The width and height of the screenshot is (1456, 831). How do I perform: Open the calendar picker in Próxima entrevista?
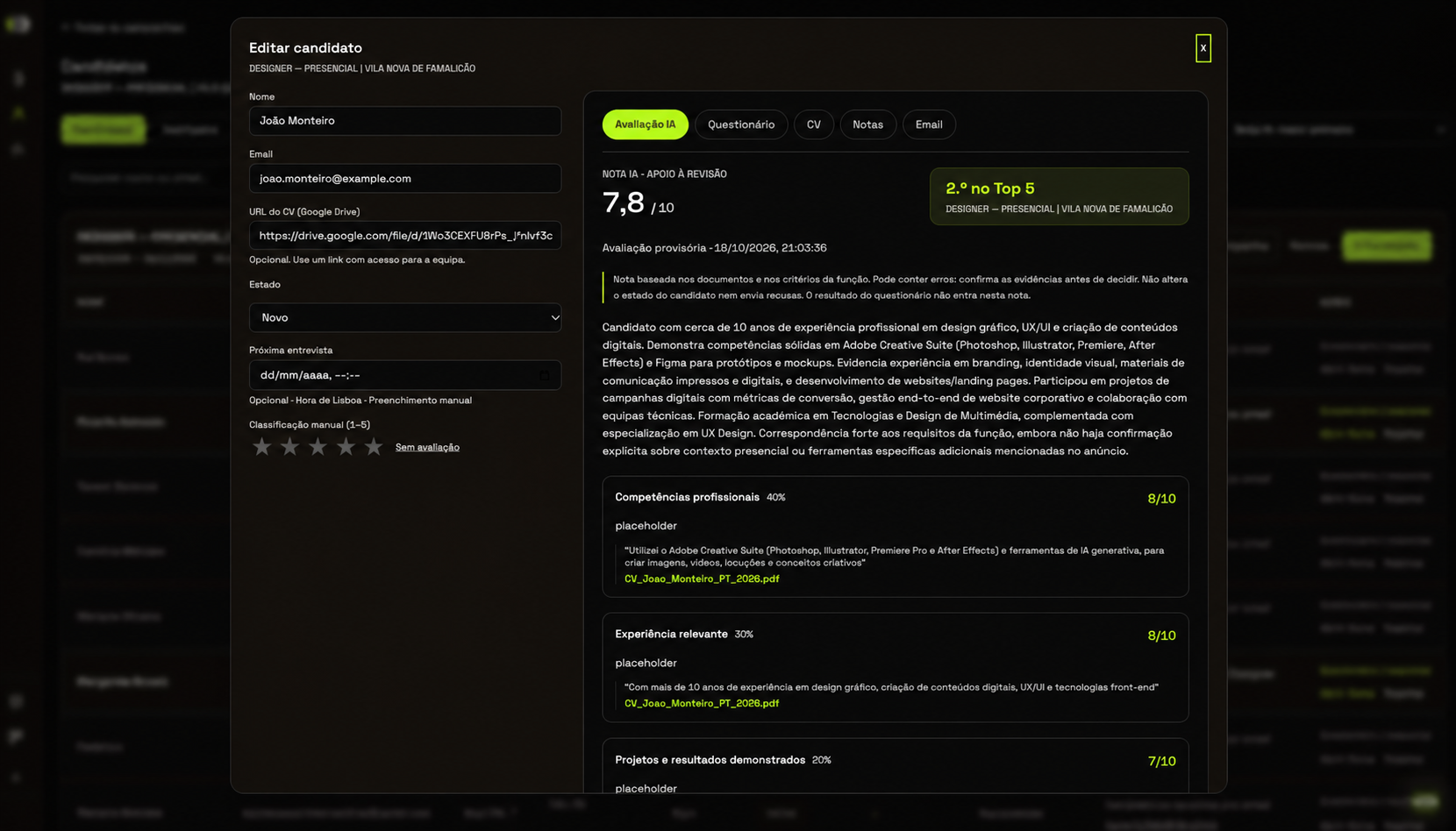point(545,375)
